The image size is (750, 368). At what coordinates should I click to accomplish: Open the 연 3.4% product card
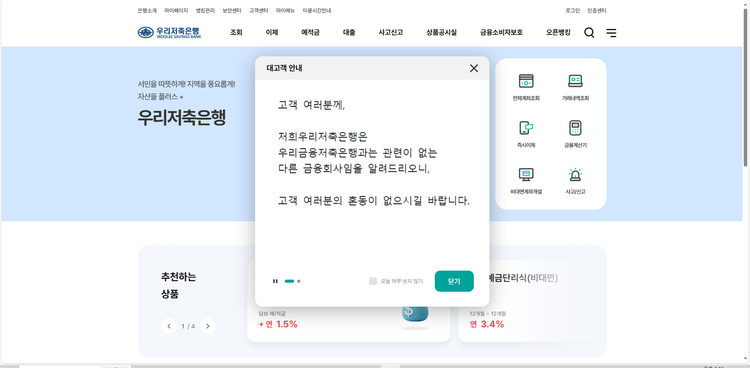(x=532, y=301)
